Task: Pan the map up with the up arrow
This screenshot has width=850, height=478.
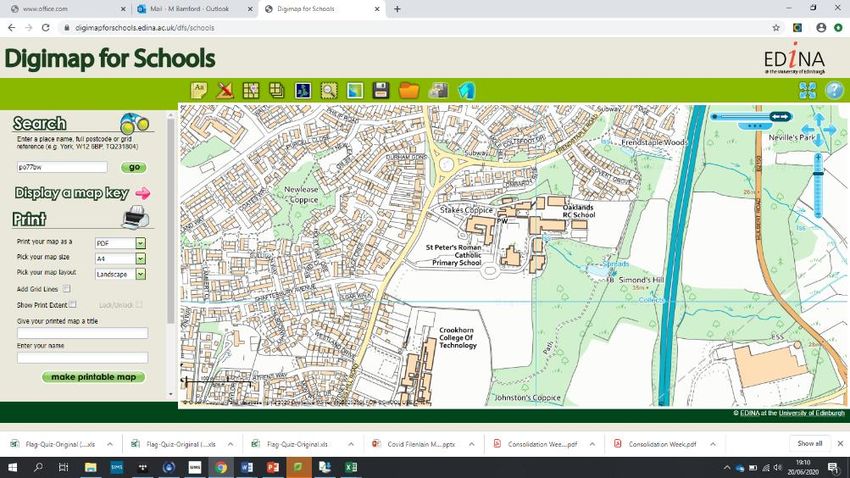Action: (819, 118)
